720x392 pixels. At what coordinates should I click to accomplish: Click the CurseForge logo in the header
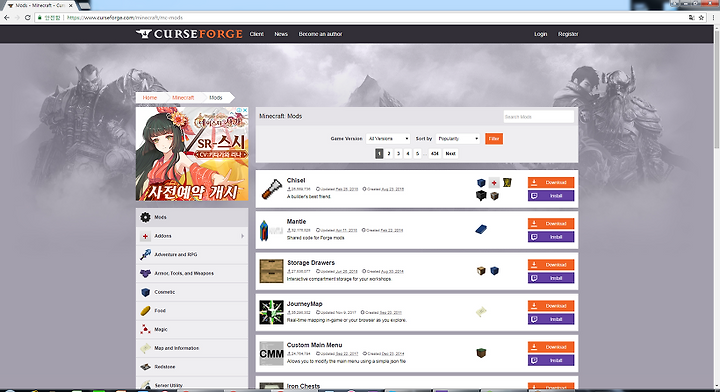tap(189, 34)
